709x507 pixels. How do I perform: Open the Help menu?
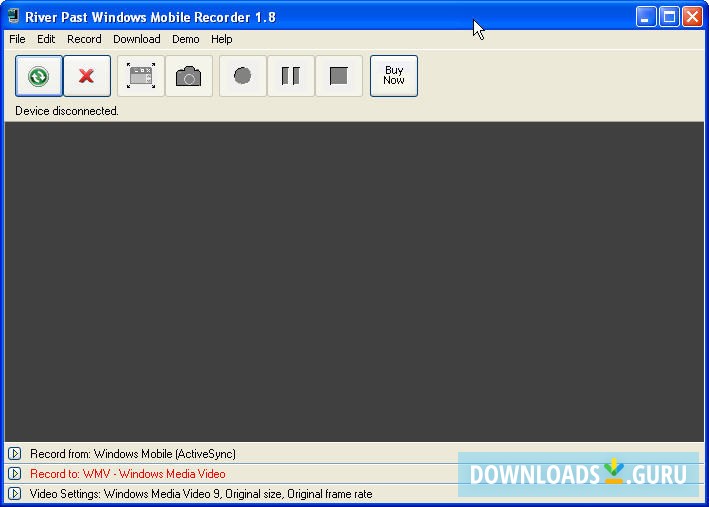coord(222,39)
